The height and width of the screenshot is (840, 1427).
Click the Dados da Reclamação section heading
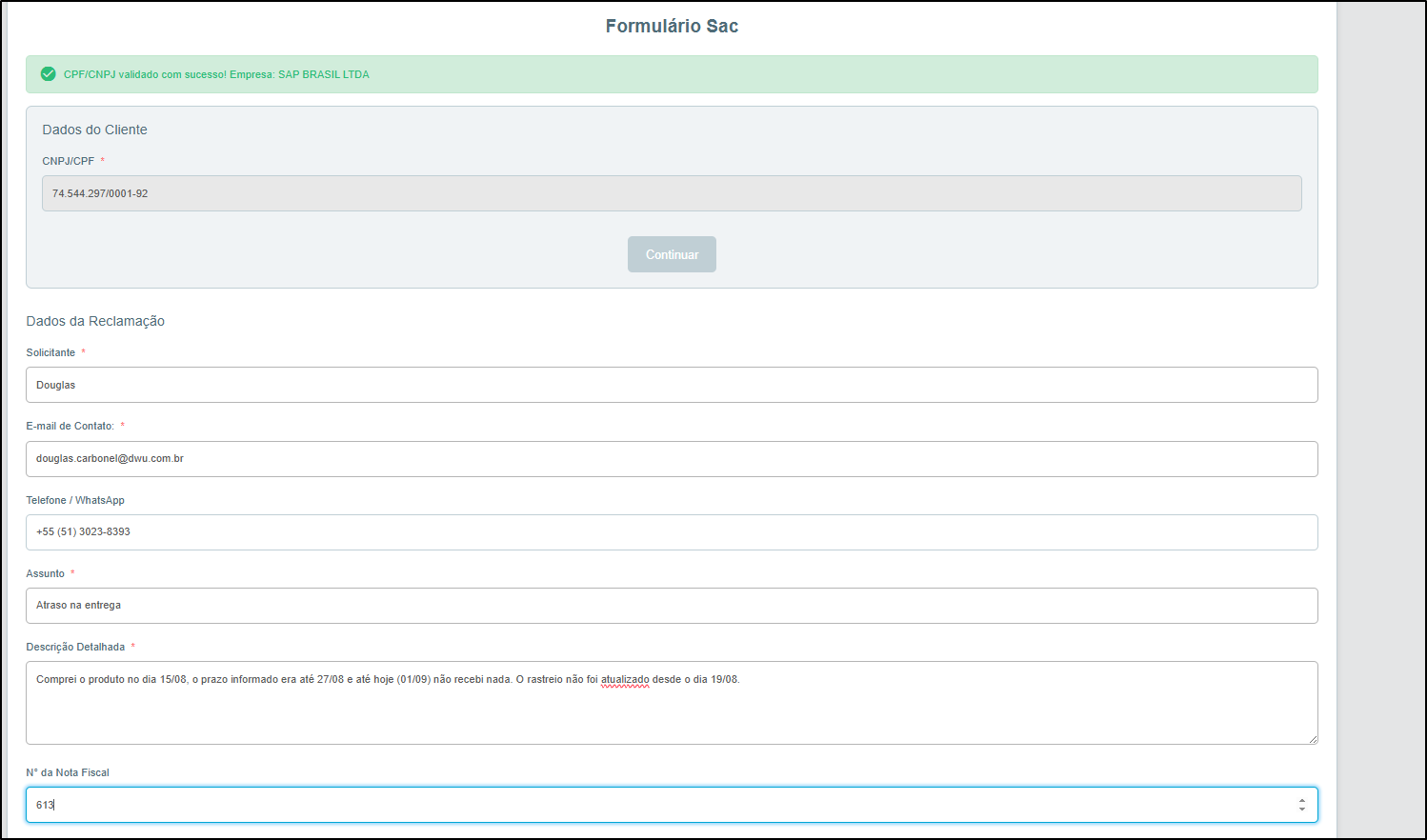click(95, 321)
